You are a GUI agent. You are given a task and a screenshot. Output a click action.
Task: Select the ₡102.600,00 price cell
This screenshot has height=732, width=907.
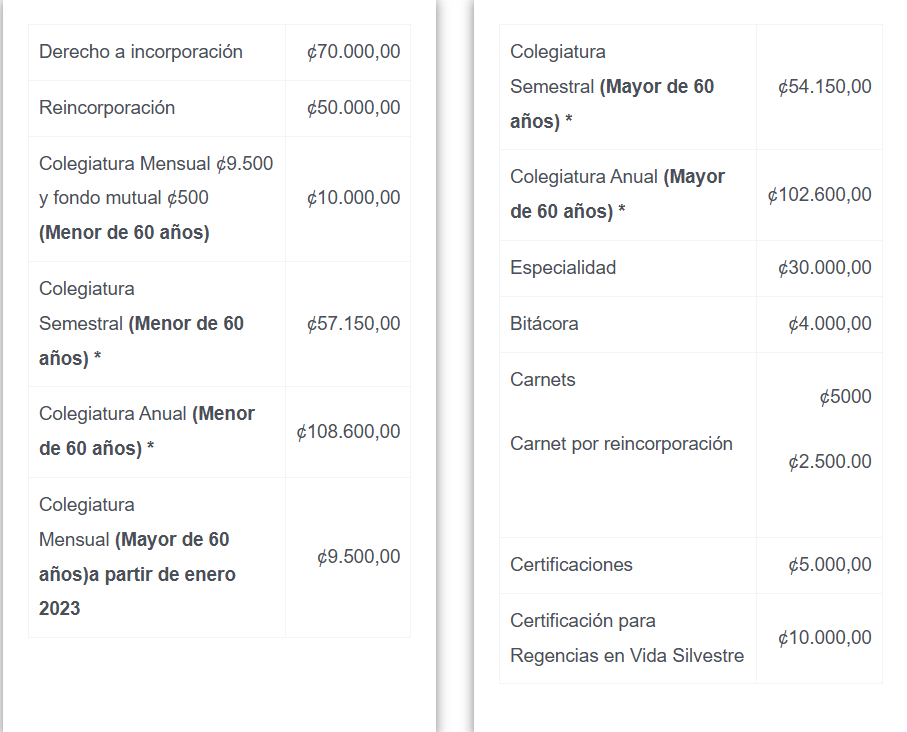point(819,195)
